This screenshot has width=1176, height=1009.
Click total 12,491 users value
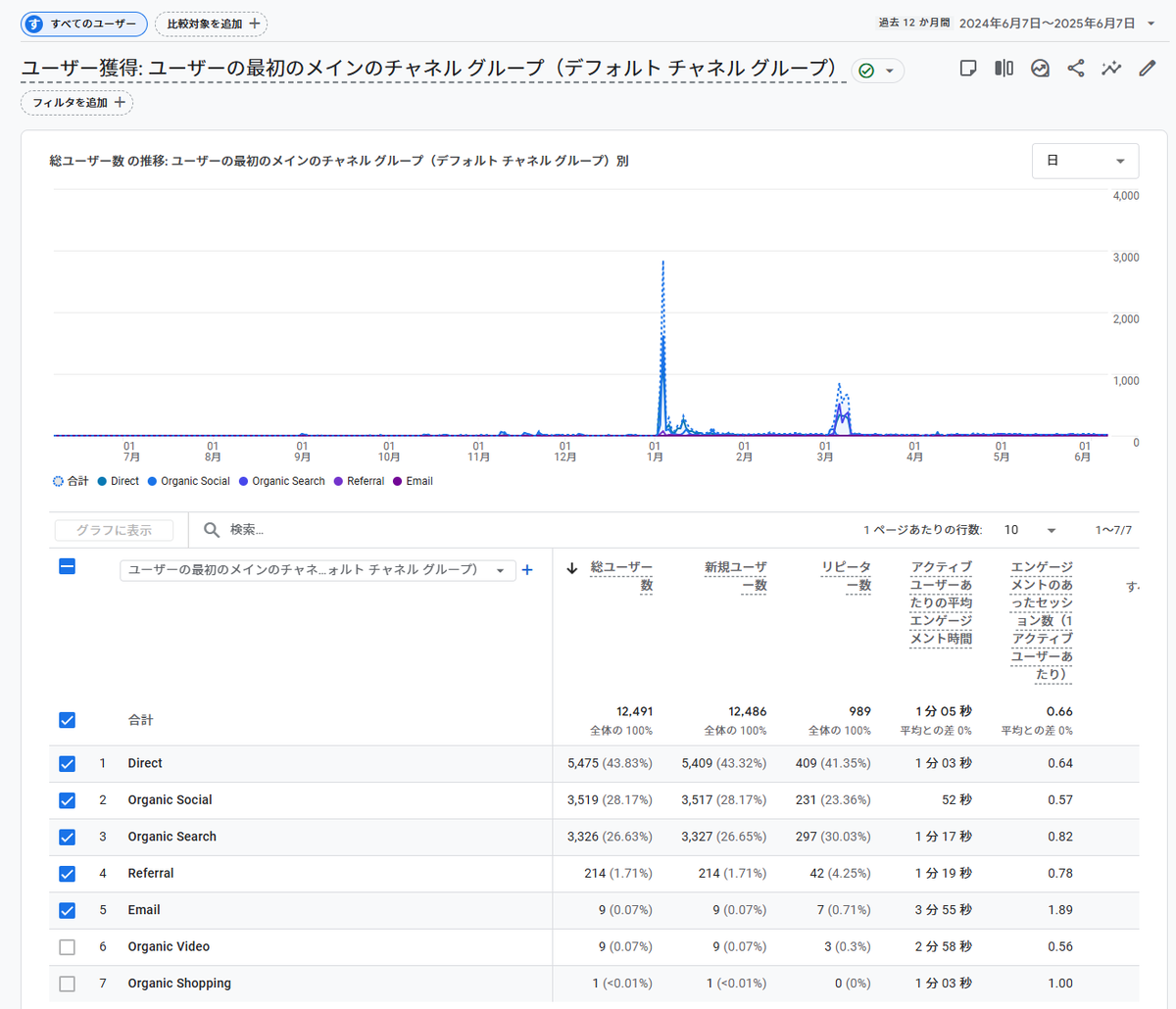click(x=634, y=712)
